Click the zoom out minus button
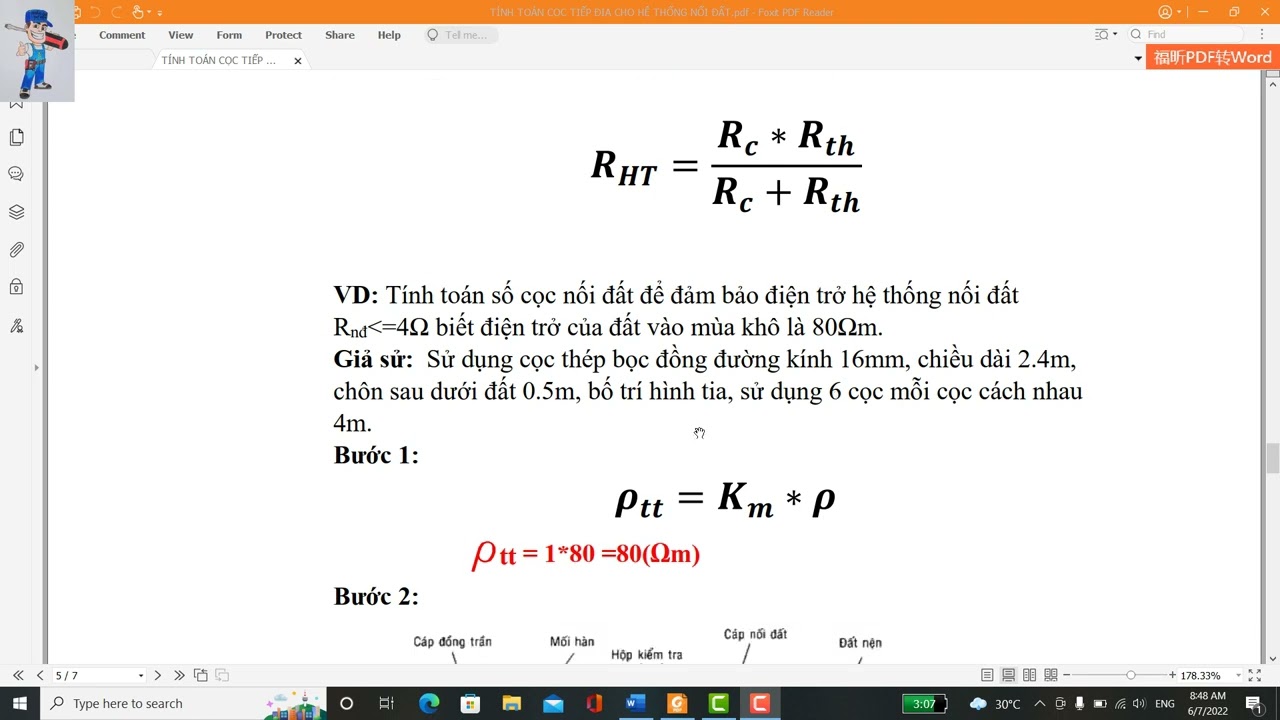Viewport: 1280px width, 720px height. pos(1066,675)
